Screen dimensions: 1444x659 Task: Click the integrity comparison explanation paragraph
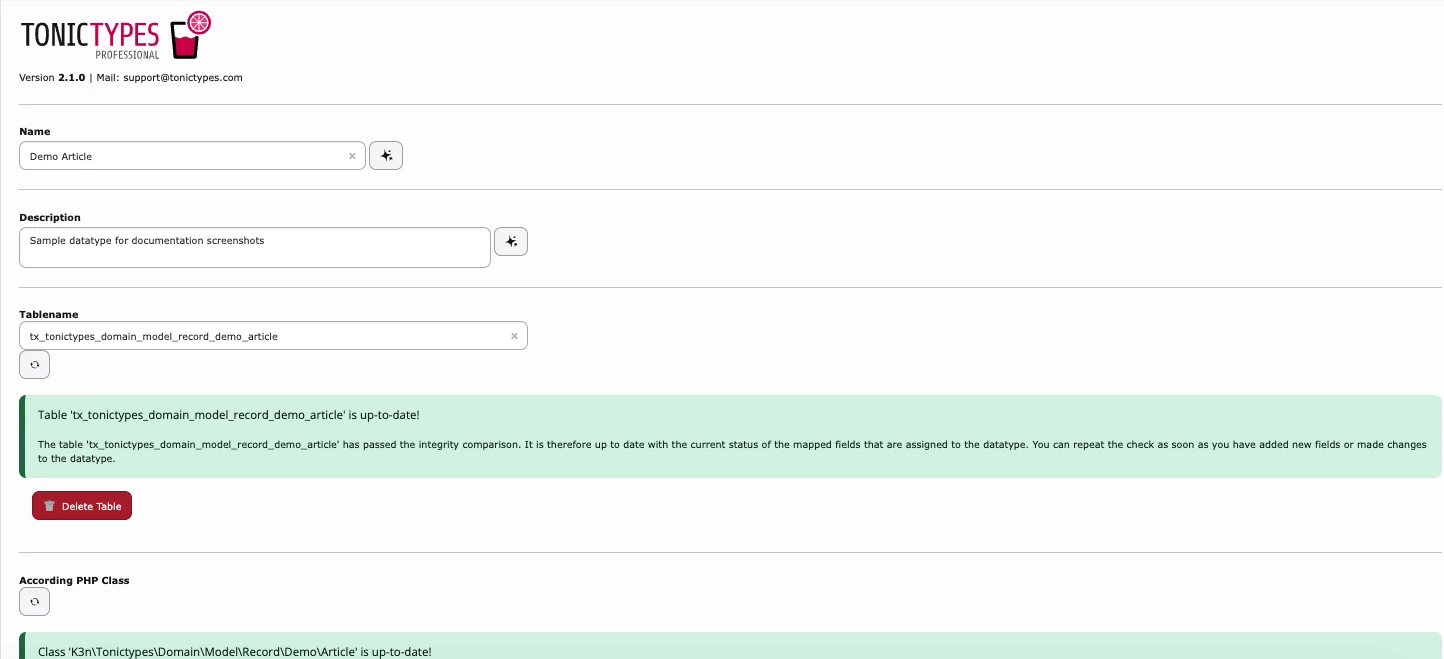pos(732,451)
